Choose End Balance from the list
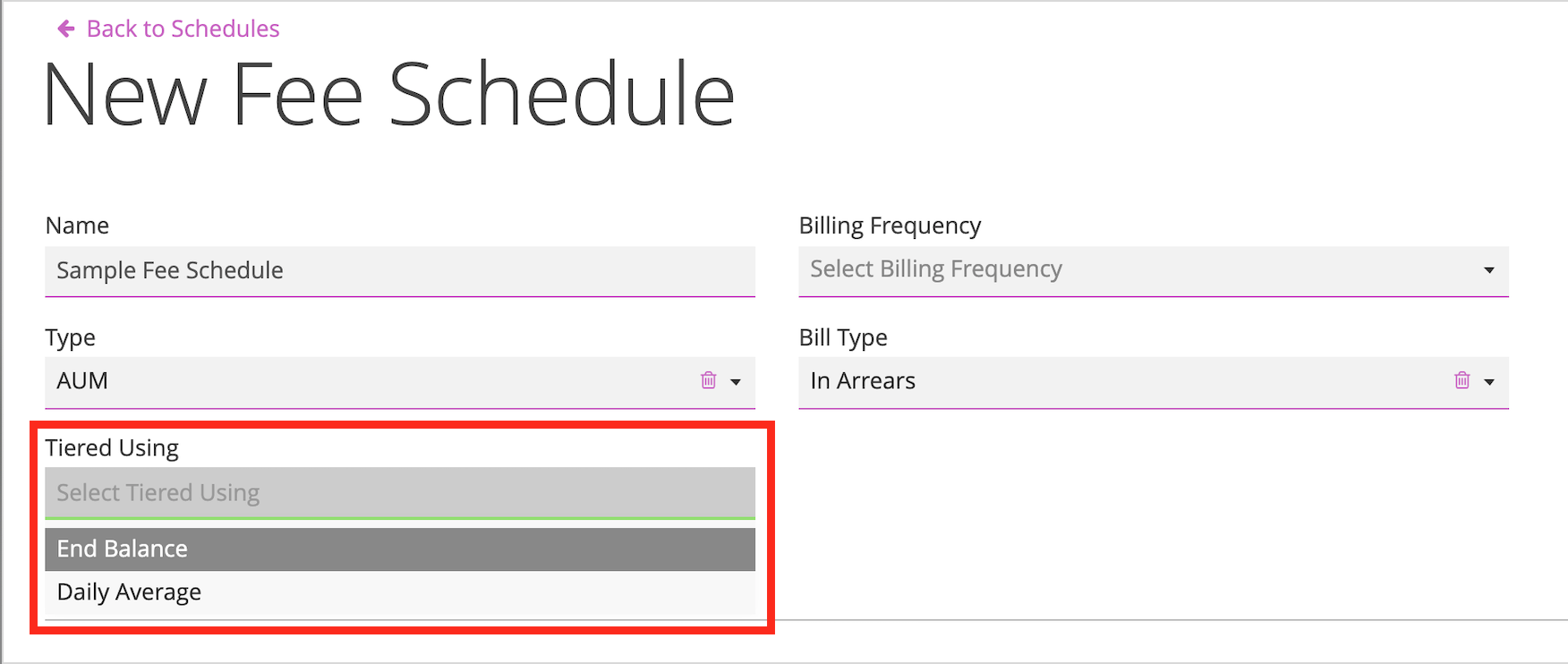 pyautogui.click(x=400, y=549)
